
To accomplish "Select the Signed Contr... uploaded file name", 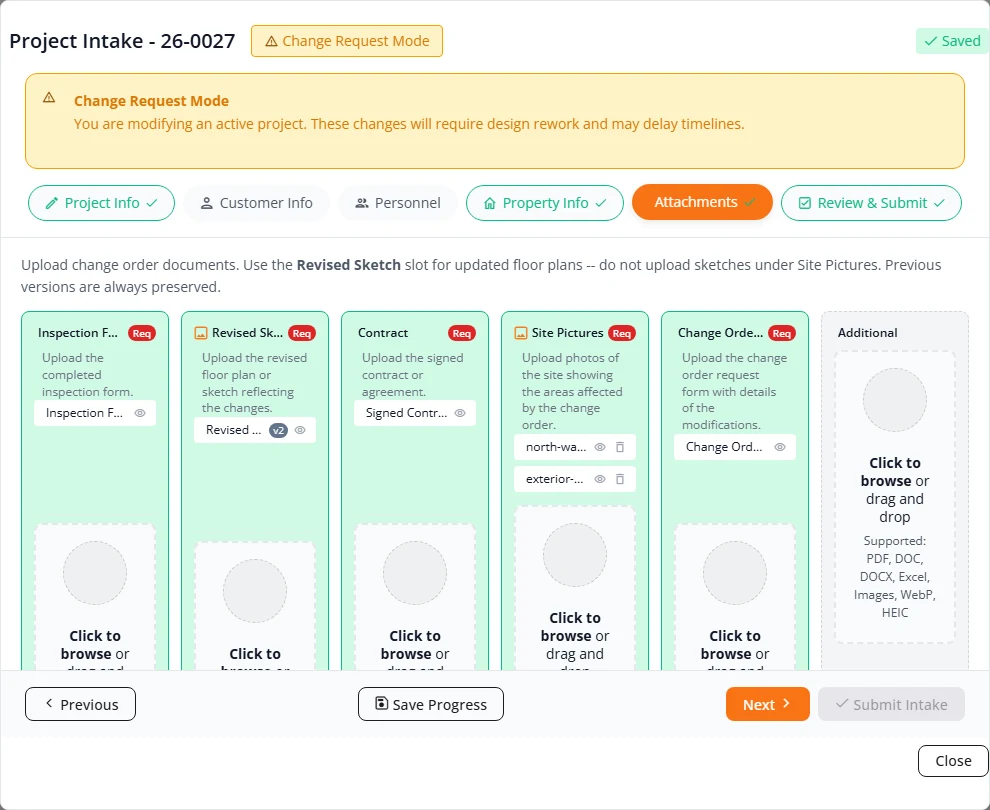I will [x=407, y=413].
